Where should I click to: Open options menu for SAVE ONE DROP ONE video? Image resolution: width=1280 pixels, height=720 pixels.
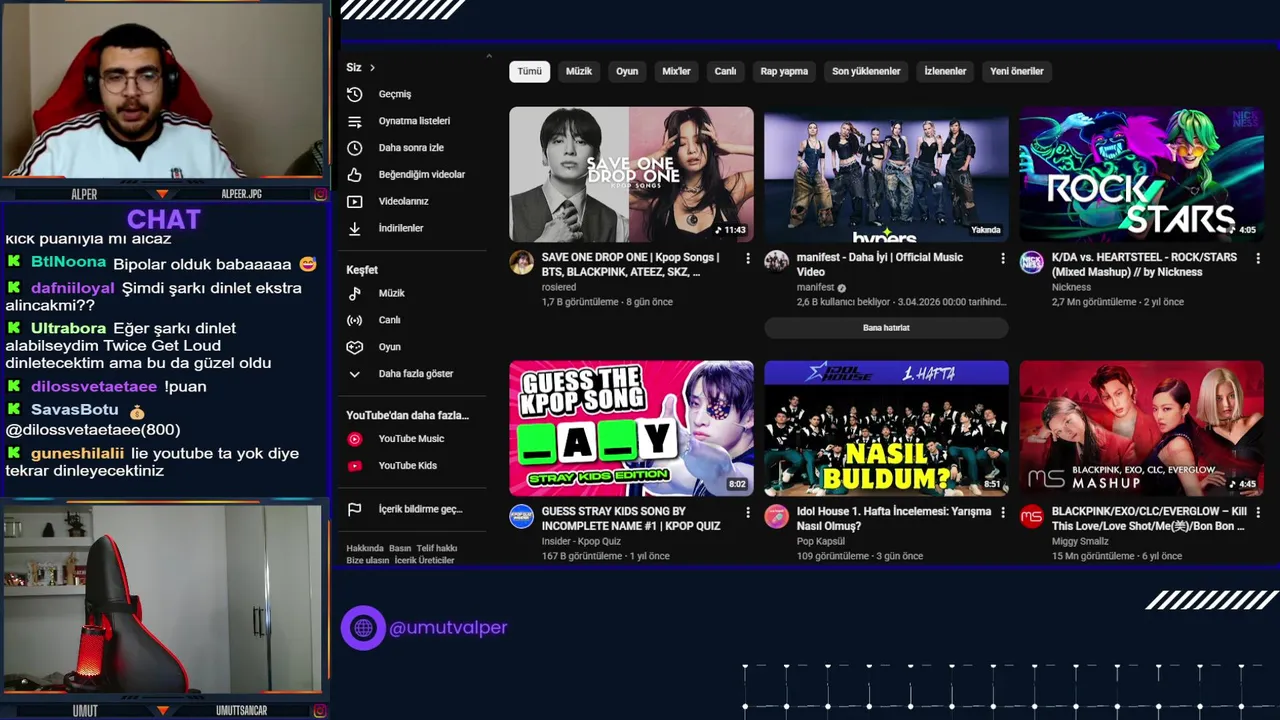click(x=747, y=258)
